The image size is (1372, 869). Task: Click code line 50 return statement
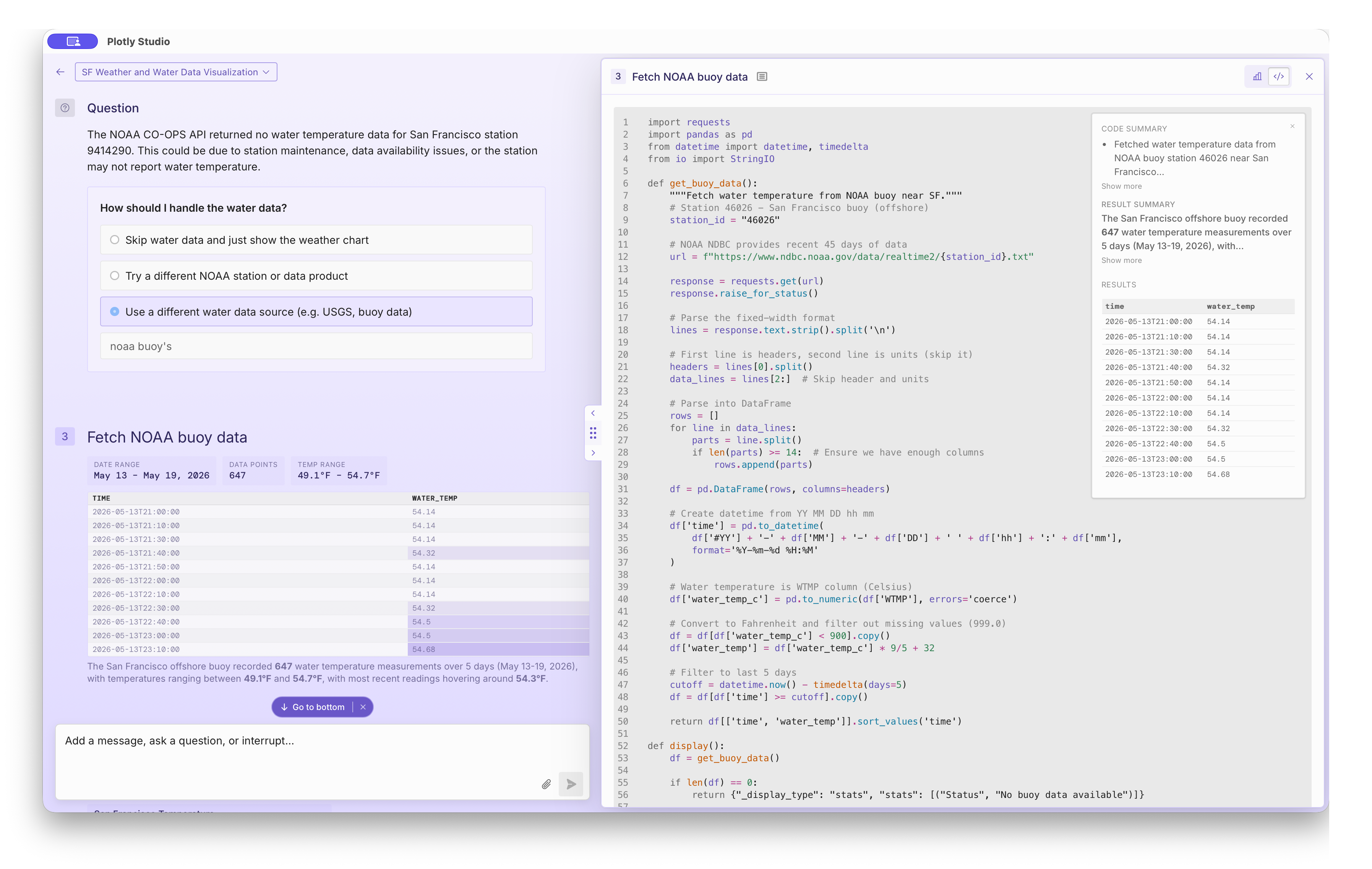tap(815, 721)
